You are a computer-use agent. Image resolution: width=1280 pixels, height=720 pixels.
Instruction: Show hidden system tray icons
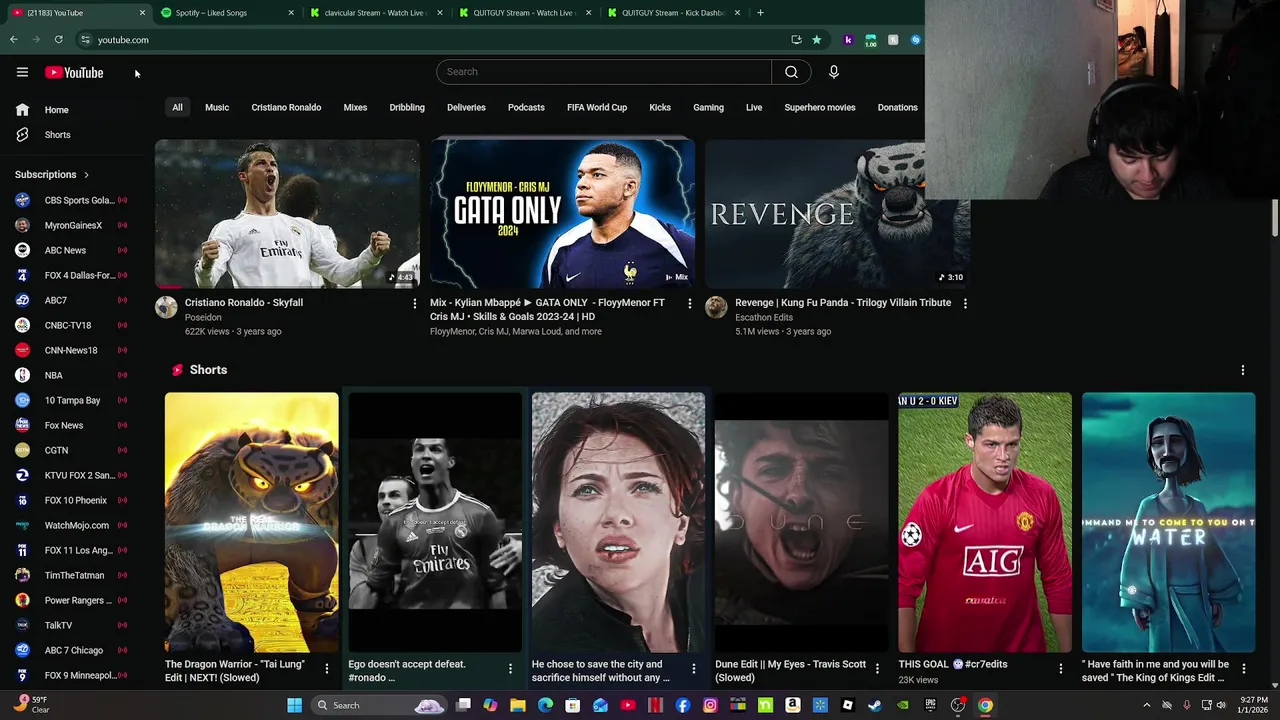pos(1146,705)
